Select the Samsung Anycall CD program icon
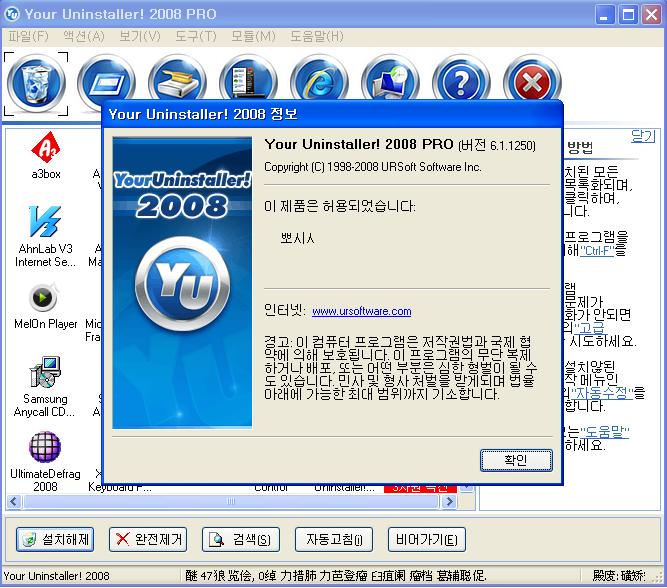Image resolution: width=667 pixels, height=588 pixels. click(x=45, y=372)
